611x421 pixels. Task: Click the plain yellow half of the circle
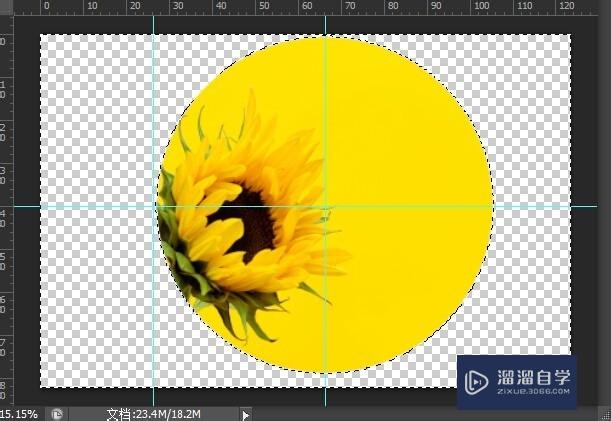pyautogui.click(x=407, y=205)
